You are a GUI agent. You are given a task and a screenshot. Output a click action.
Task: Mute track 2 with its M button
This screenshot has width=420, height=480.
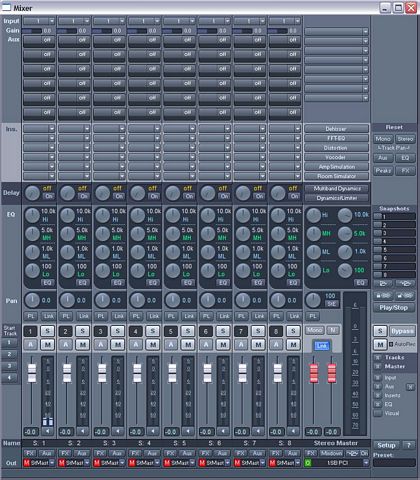click(x=83, y=345)
